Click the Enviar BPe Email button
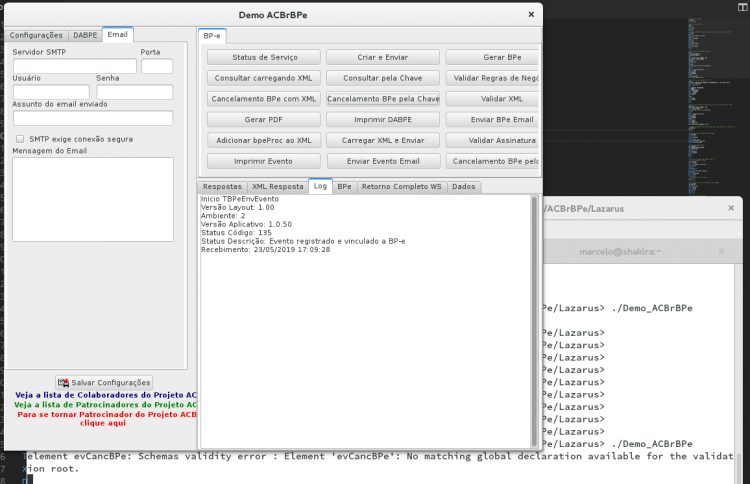The width and height of the screenshot is (750, 484). (492, 120)
